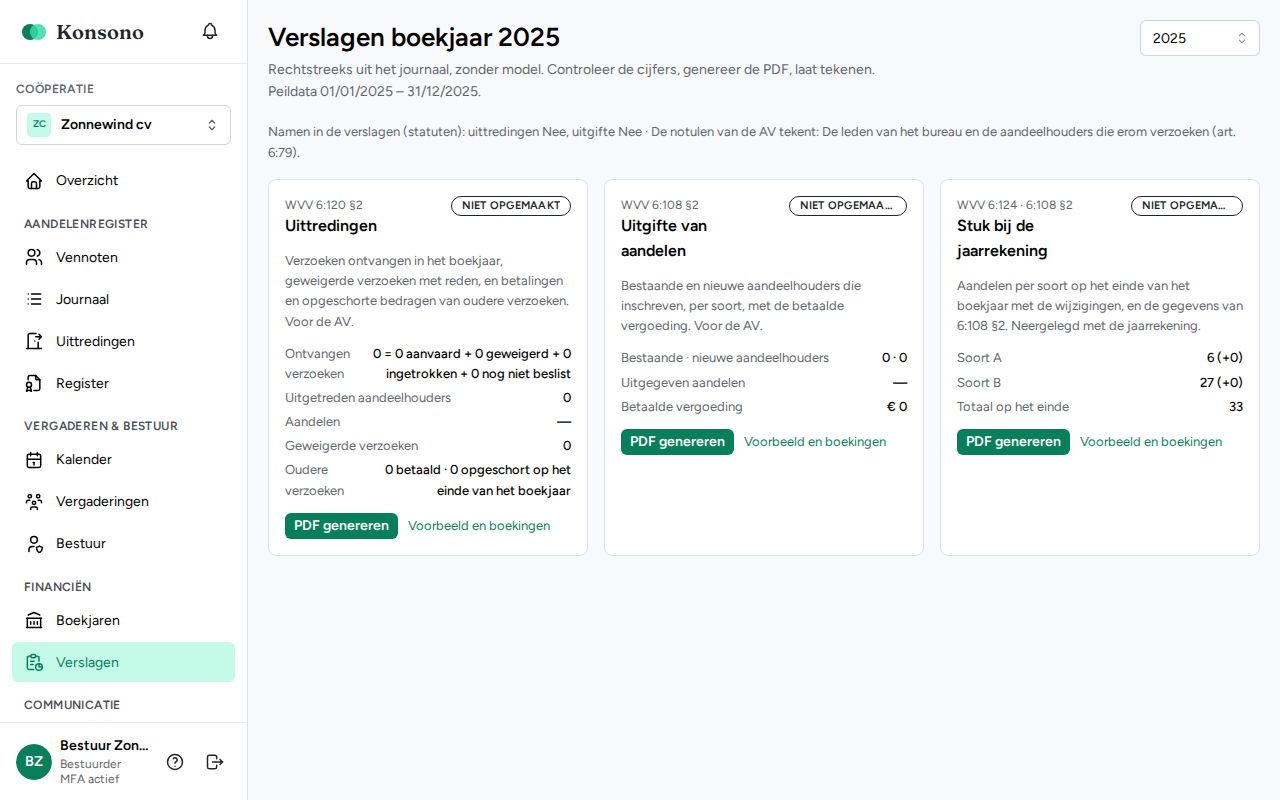Click the Register icon in sidebar
The image size is (1280, 800).
(34, 384)
